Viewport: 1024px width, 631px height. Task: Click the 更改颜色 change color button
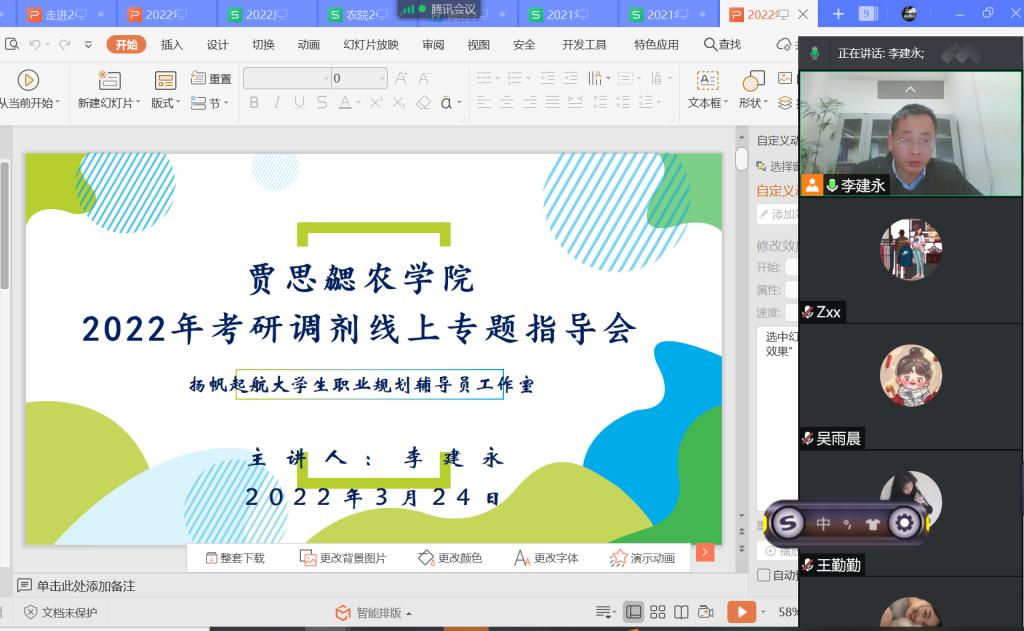[x=450, y=558]
